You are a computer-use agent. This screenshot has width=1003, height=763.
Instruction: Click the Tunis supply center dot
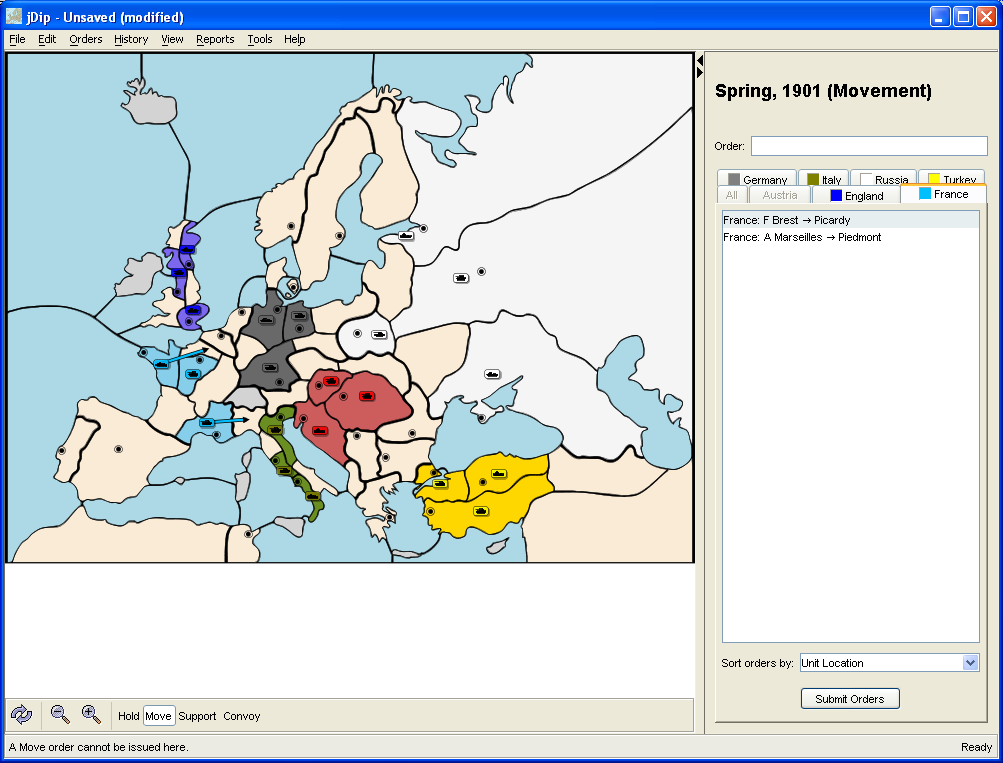pos(248,534)
